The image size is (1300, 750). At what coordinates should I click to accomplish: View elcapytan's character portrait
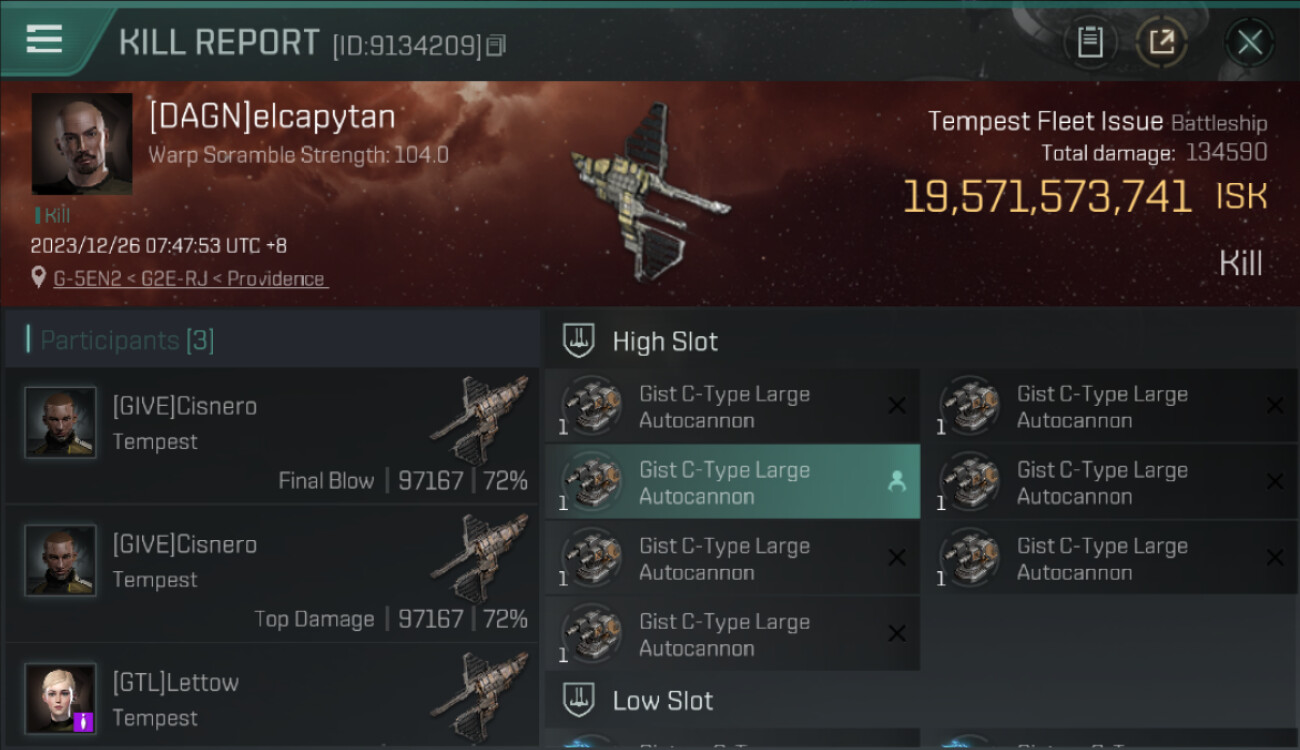[x=82, y=144]
